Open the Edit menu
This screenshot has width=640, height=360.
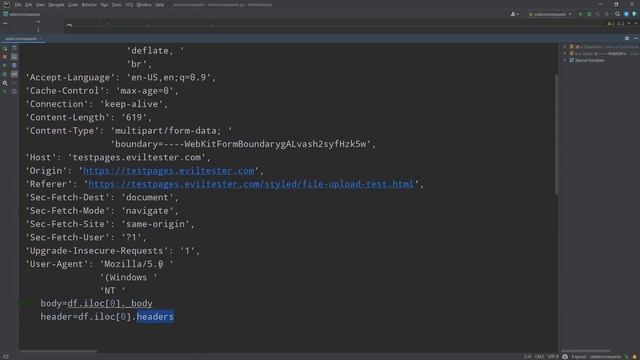point(29,5)
